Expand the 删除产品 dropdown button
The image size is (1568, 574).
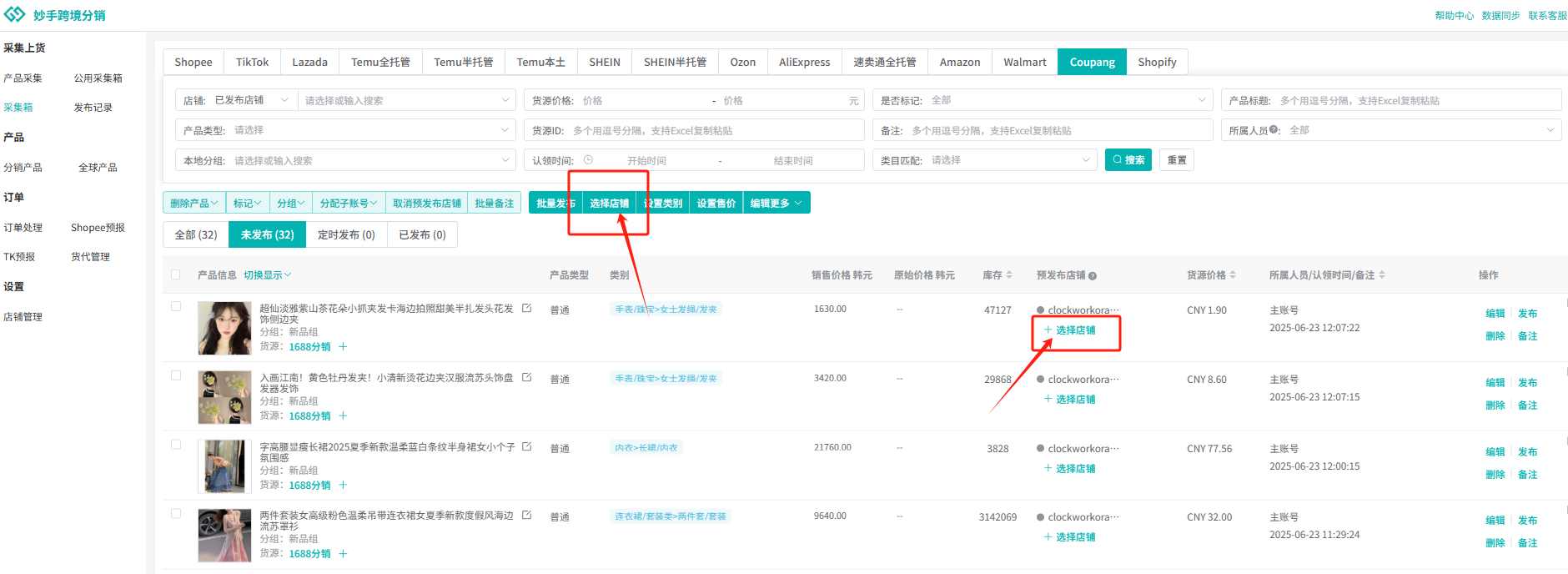(x=194, y=203)
